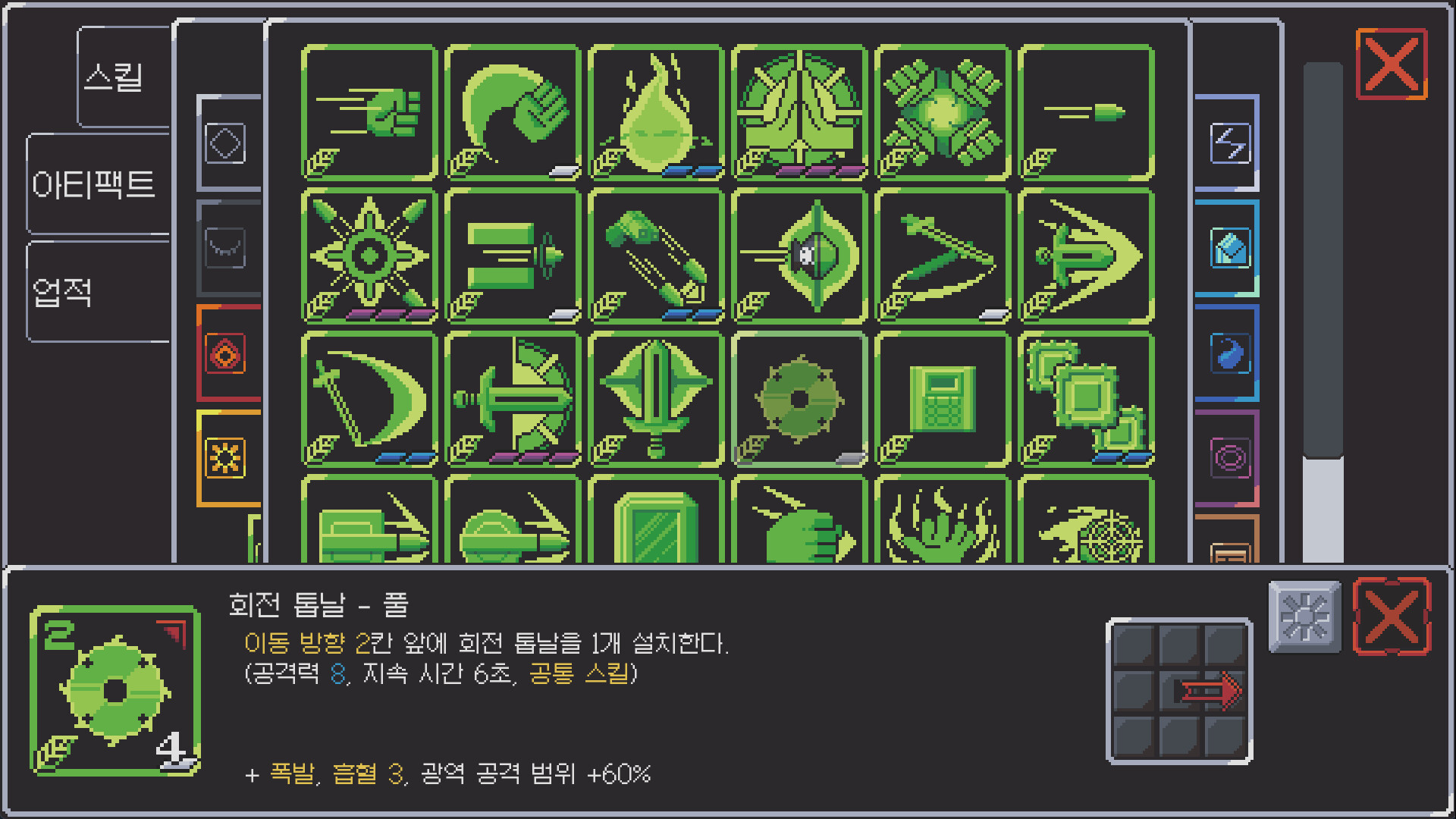
Task: Choose the spinning sawblade skill tile
Action: pos(799,399)
